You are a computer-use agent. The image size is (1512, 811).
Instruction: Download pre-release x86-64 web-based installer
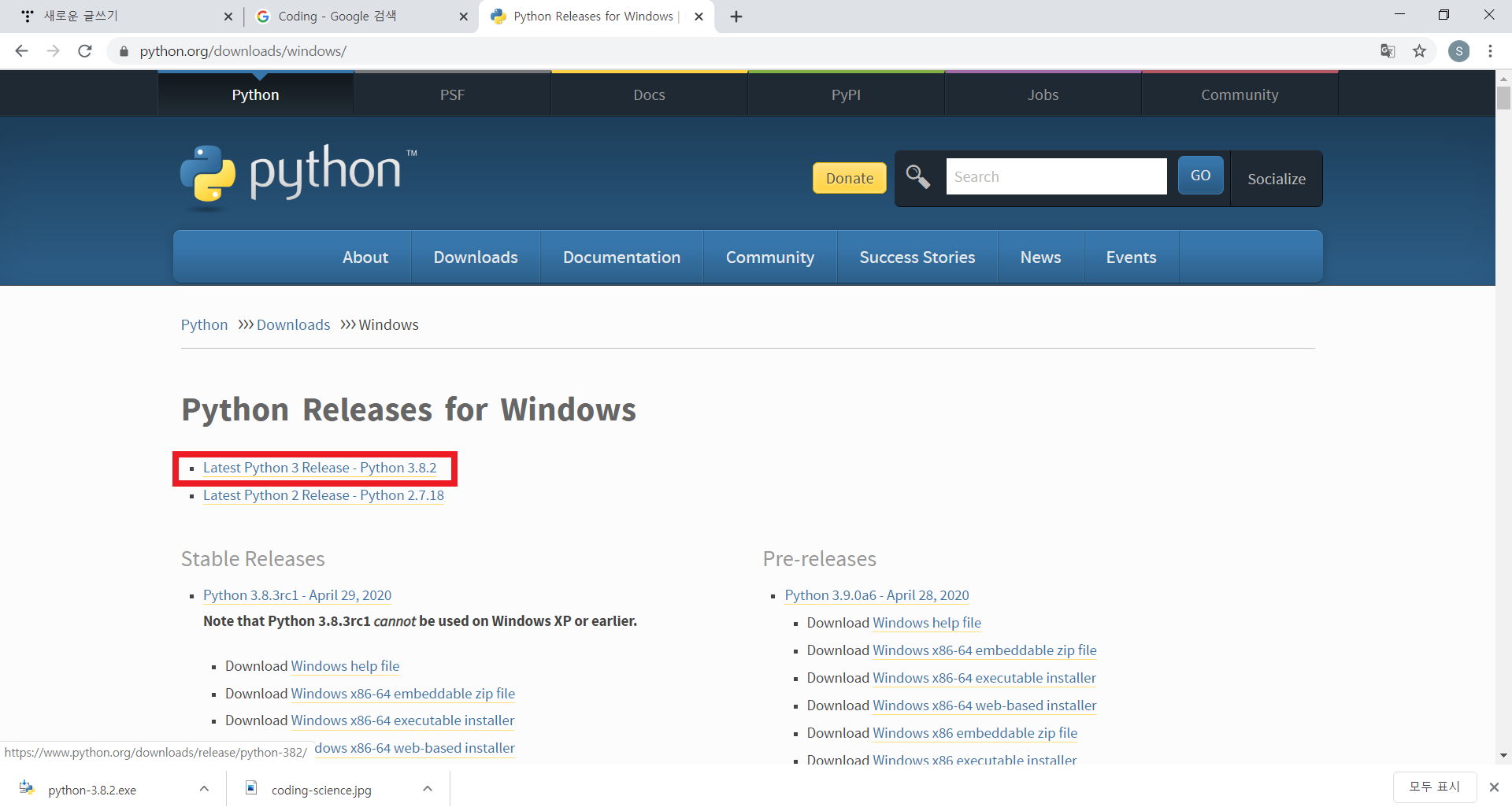pyautogui.click(x=984, y=705)
